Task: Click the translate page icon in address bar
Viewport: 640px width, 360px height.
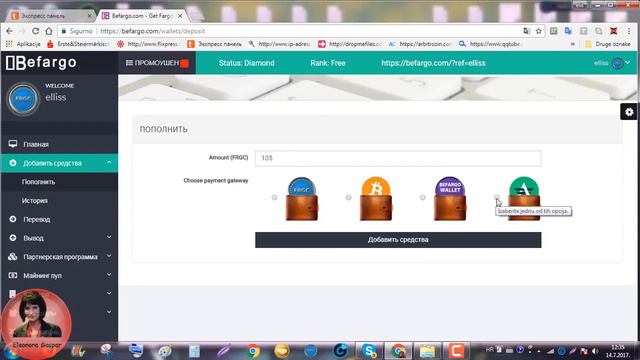Action: pos(527,31)
